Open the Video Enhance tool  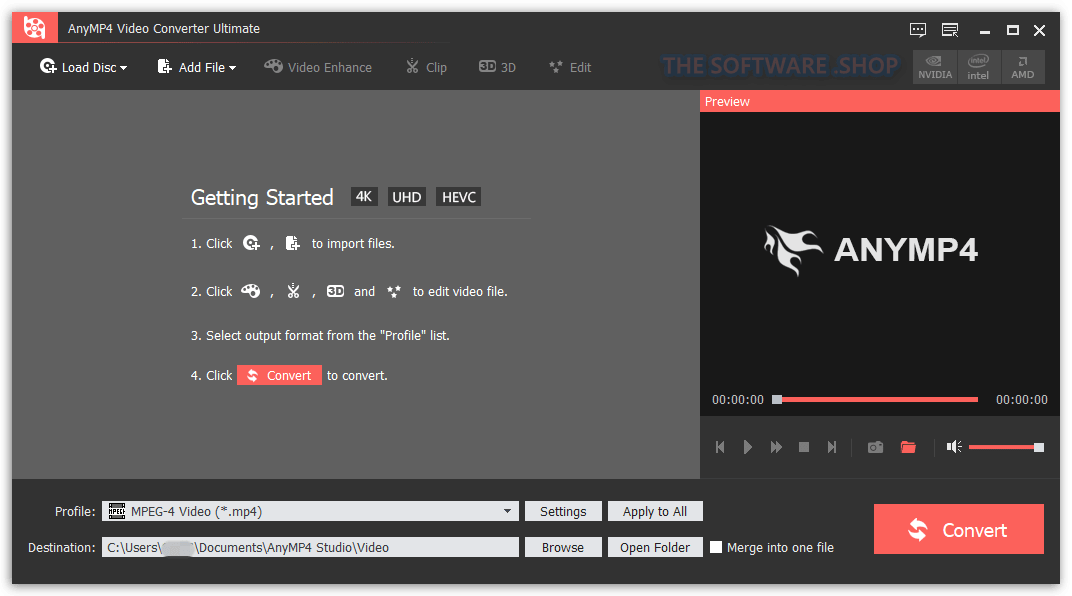tap(318, 67)
